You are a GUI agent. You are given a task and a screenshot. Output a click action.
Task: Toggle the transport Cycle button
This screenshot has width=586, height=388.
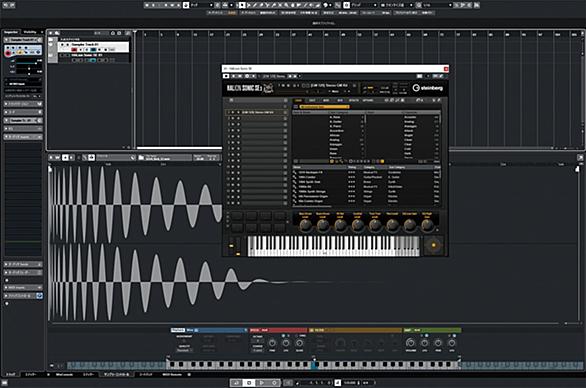pos(236,383)
